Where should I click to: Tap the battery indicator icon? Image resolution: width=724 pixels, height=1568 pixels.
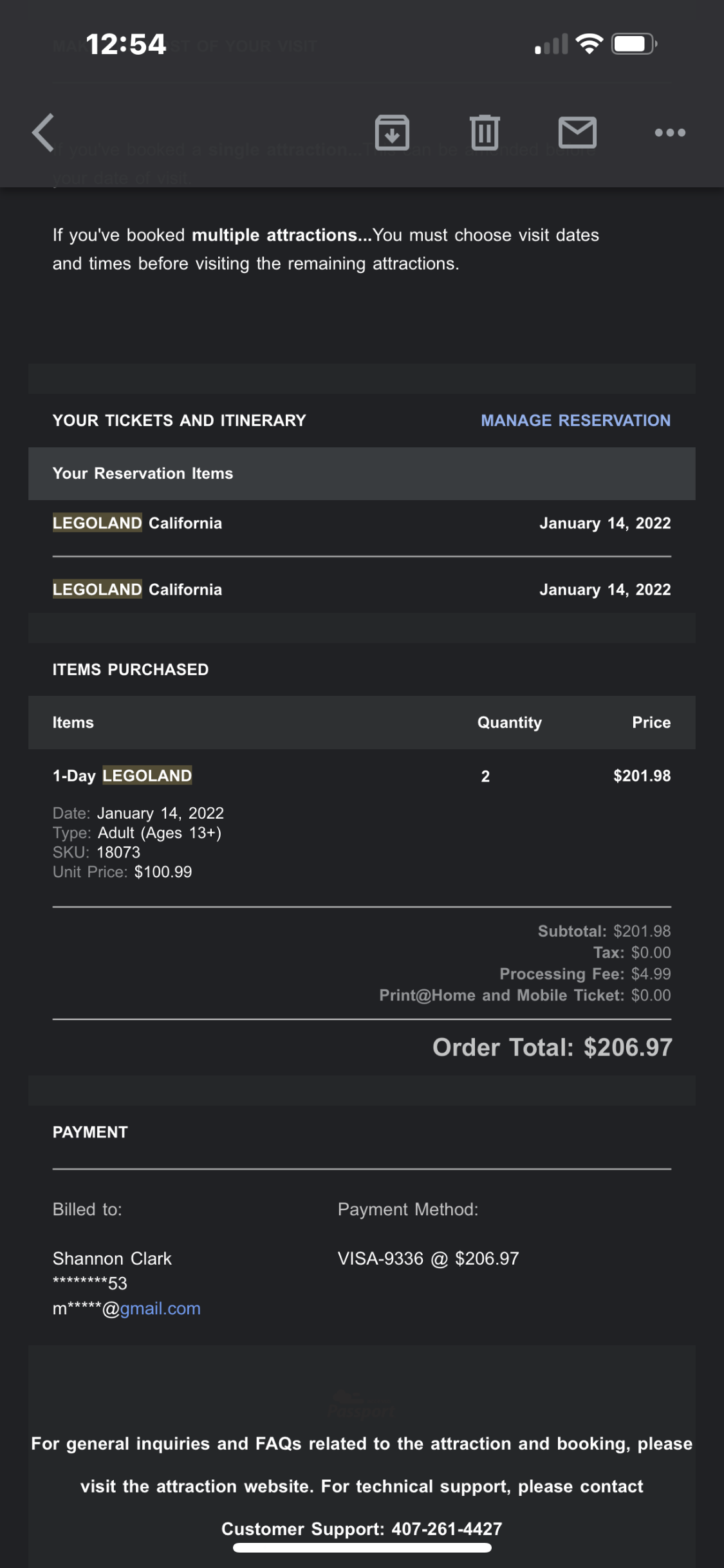[633, 44]
